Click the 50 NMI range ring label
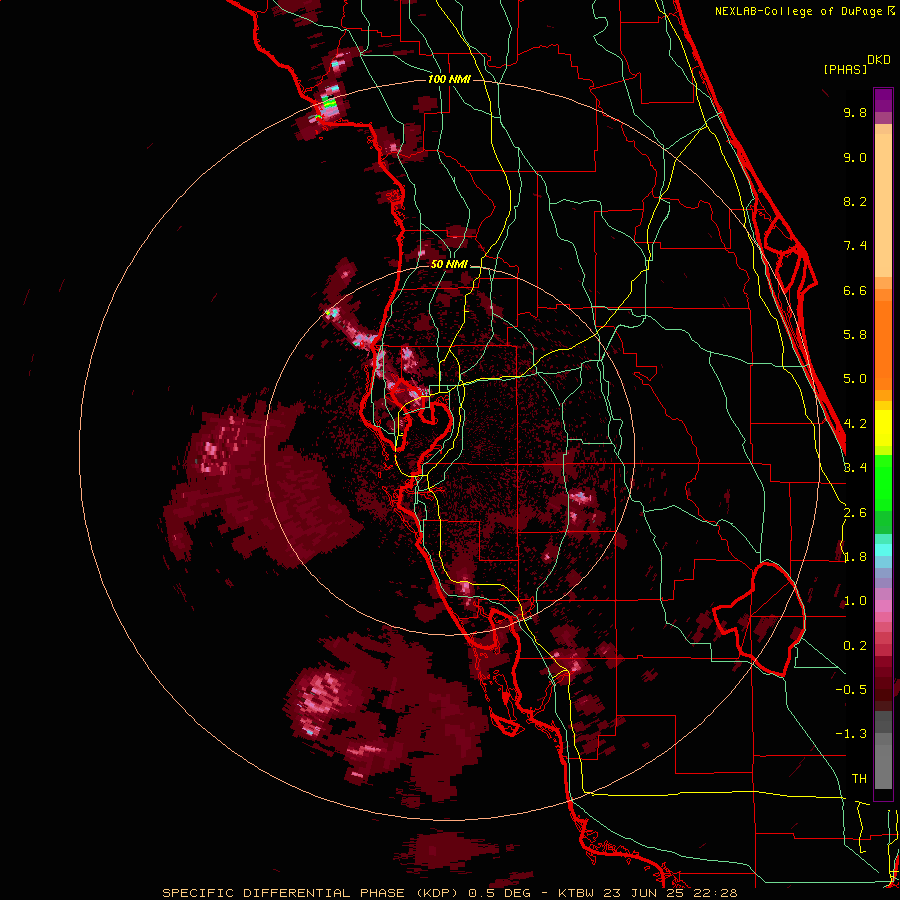 point(449,264)
